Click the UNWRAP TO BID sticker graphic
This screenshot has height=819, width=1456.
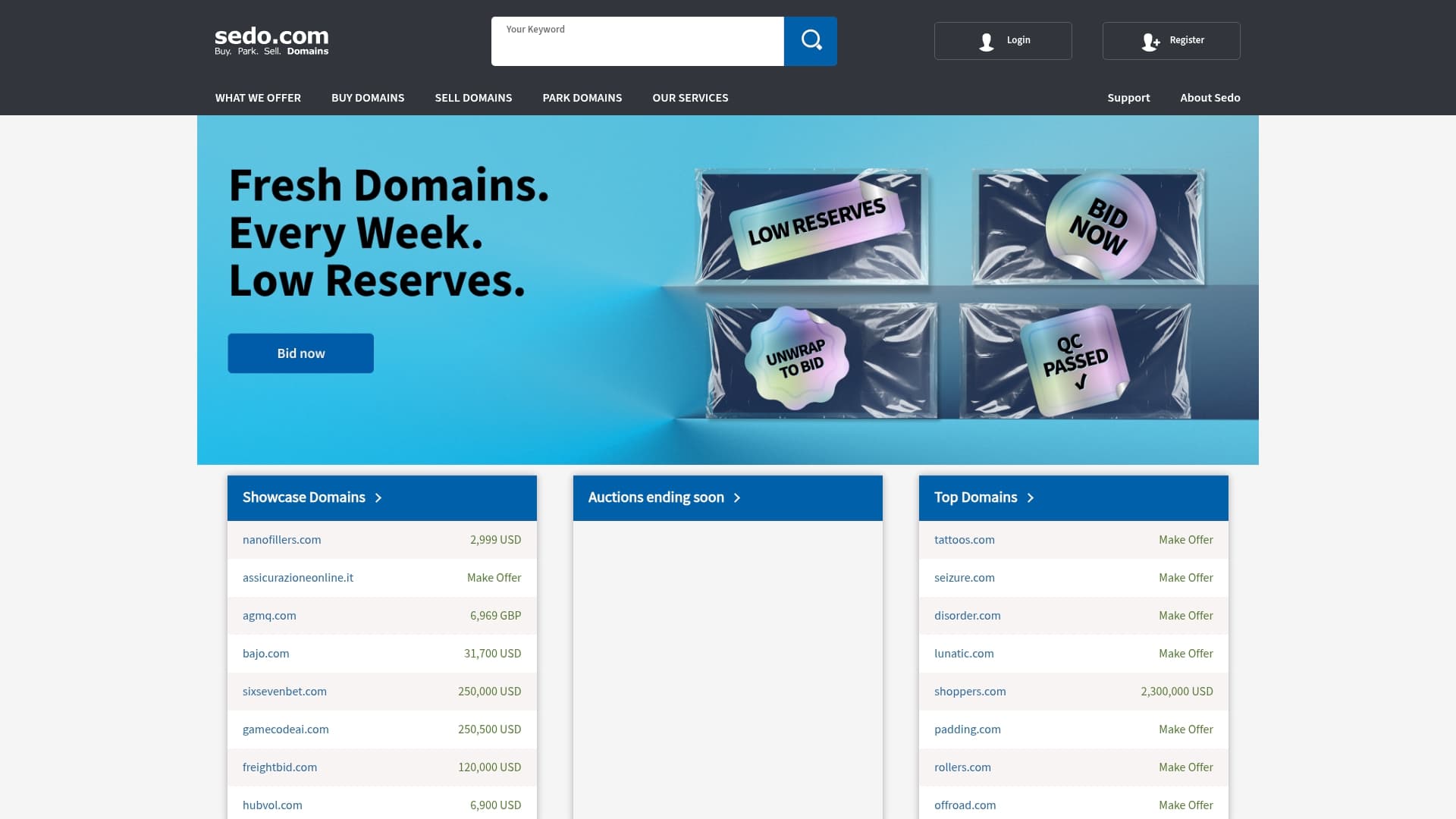pos(796,358)
